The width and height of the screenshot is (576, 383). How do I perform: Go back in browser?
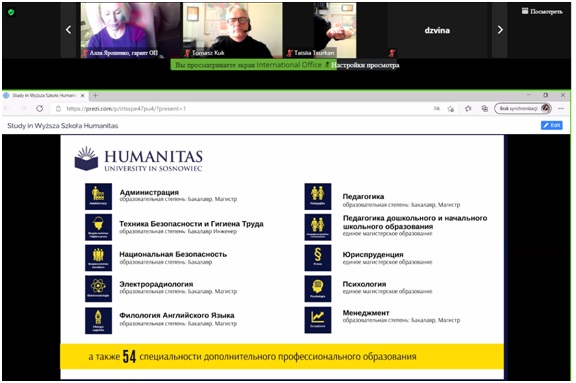8,108
